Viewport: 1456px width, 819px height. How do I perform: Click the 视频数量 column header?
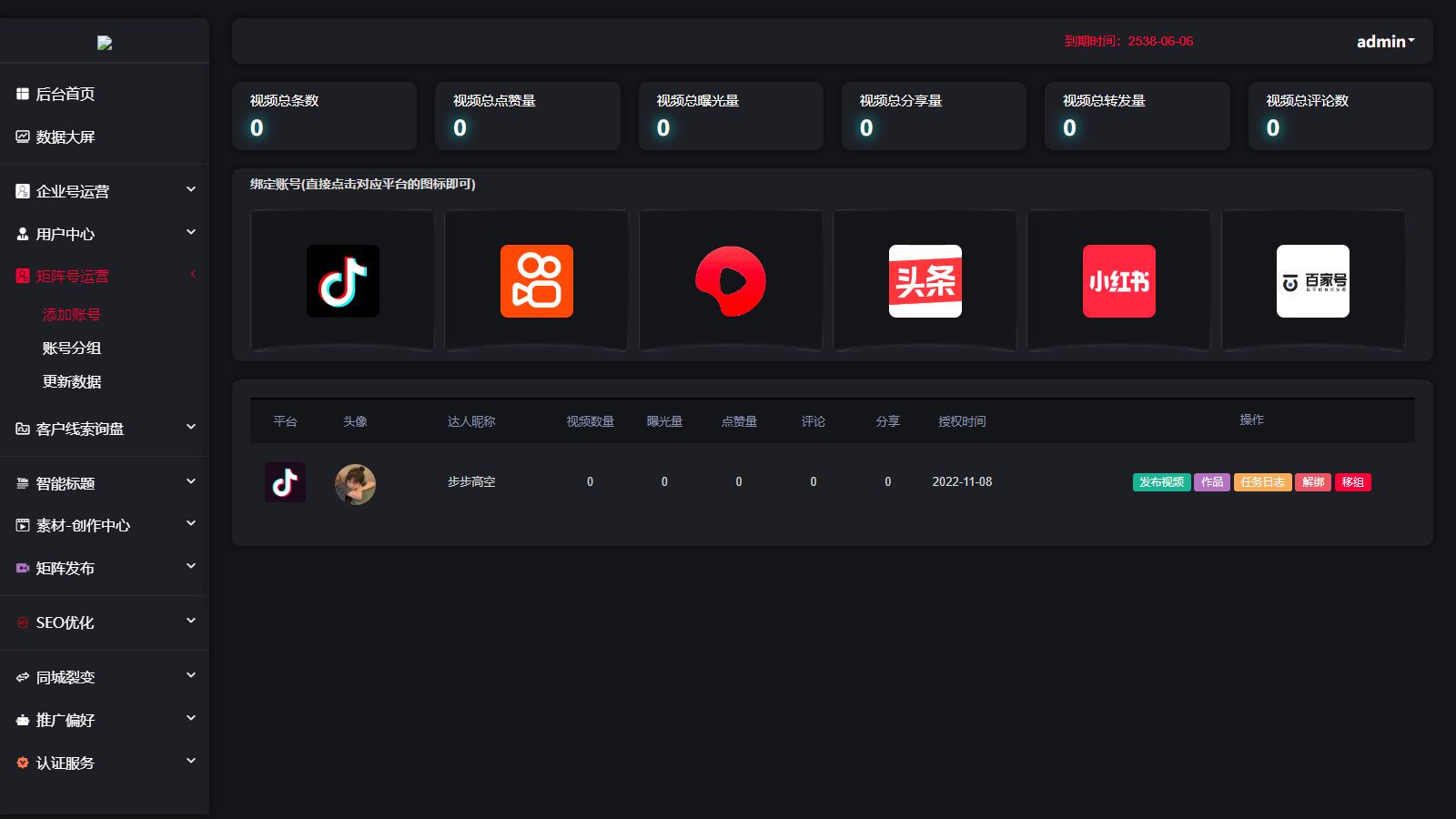(x=591, y=421)
